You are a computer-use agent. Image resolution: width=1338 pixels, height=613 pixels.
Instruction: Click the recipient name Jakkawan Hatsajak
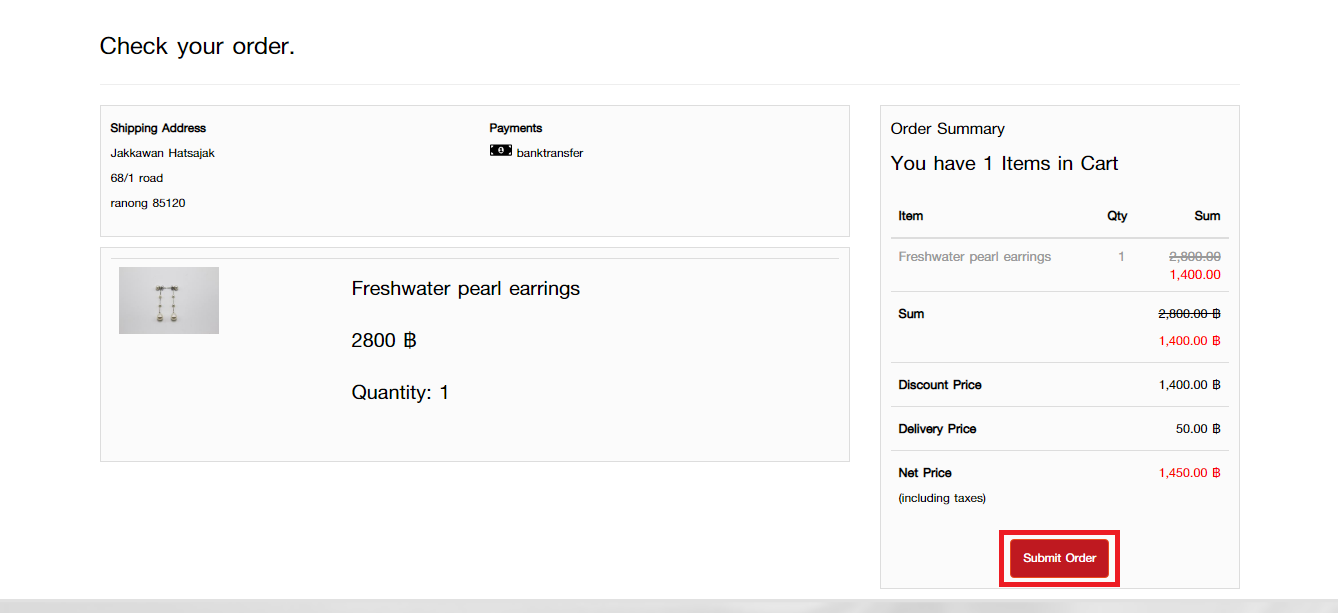[x=162, y=153]
